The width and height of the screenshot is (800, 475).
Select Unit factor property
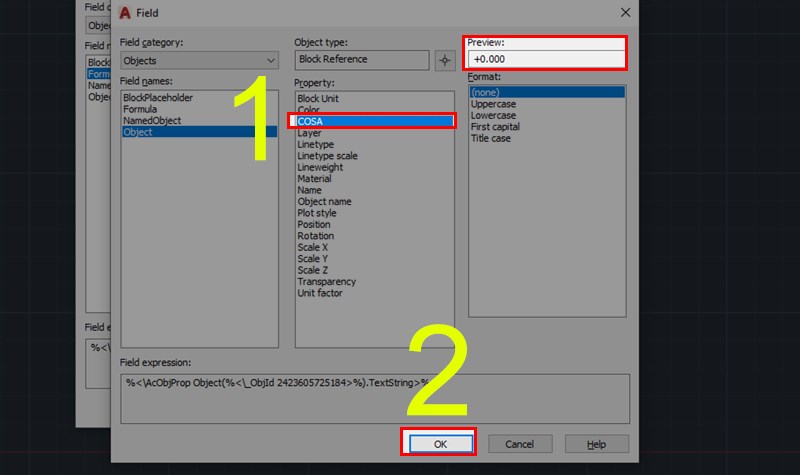(319, 293)
